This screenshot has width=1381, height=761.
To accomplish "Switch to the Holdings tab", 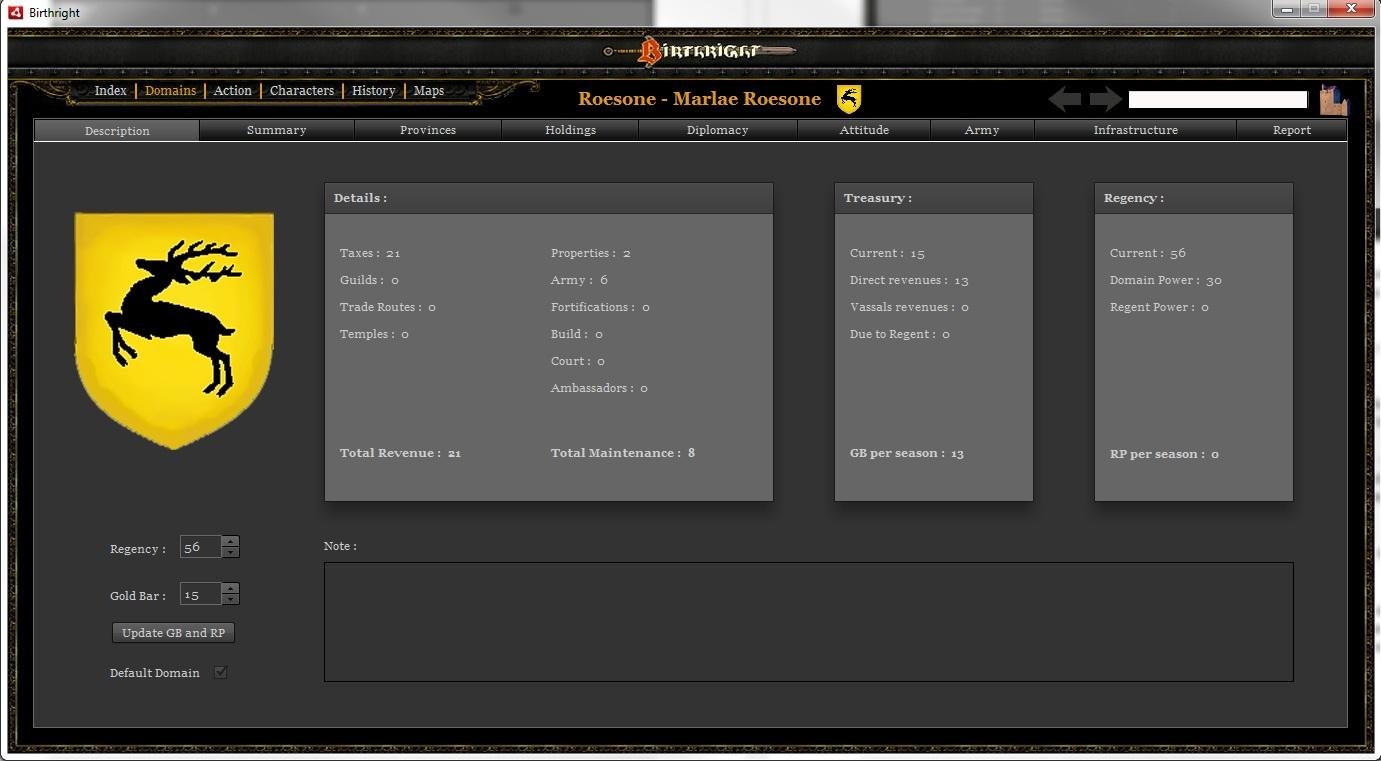I will coord(570,130).
